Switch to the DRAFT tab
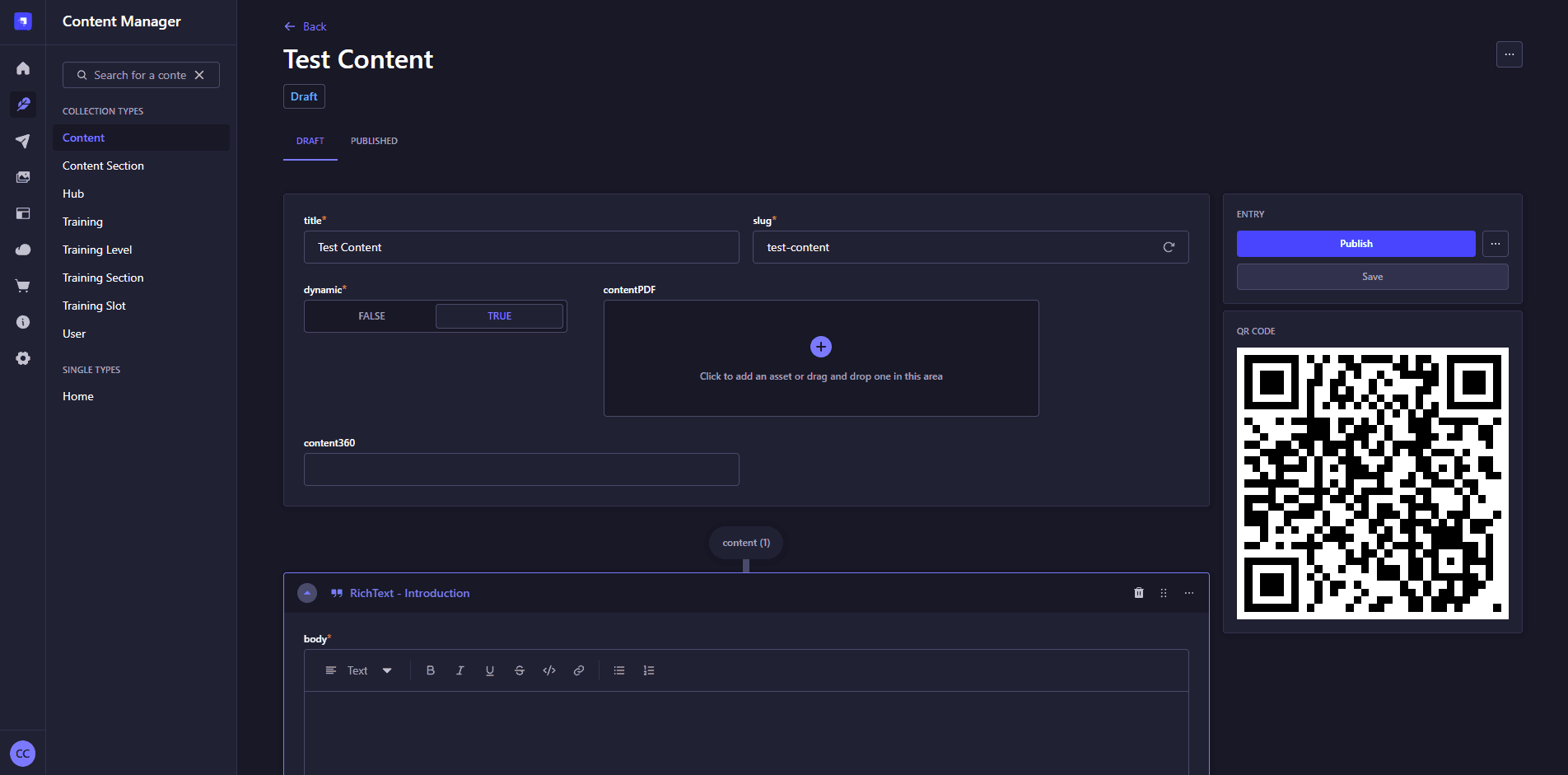The height and width of the screenshot is (775, 1568). (x=310, y=141)
